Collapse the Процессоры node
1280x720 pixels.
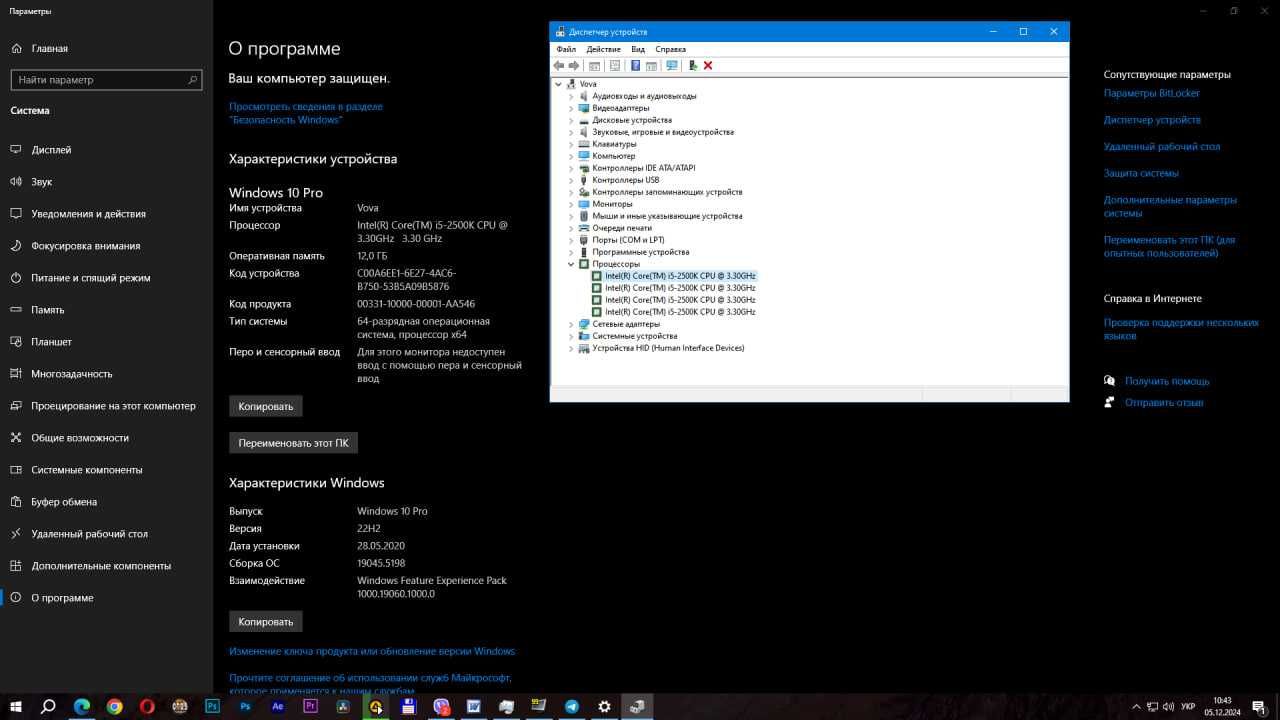pyautogui.click(x=571, y=264)
